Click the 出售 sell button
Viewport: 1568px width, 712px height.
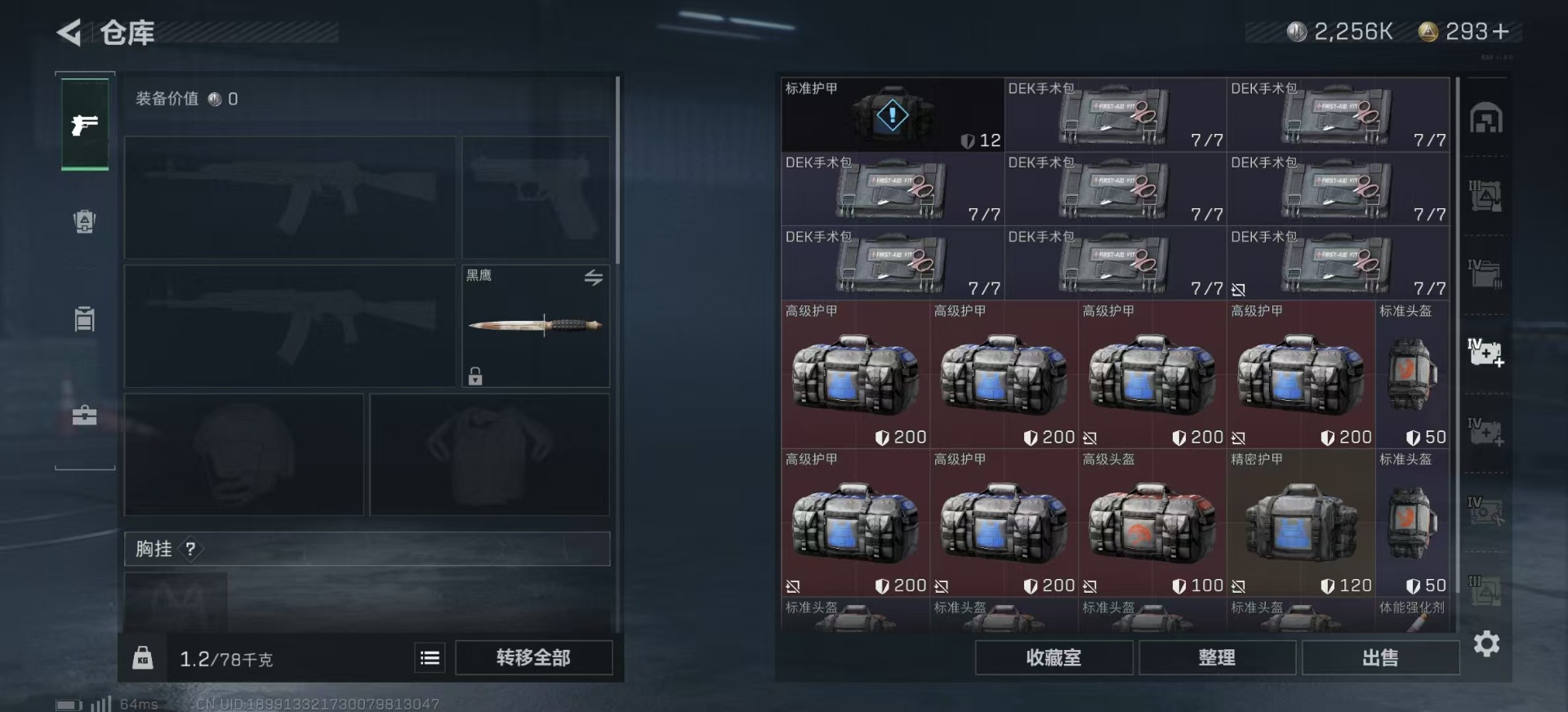click(1380, 657)
